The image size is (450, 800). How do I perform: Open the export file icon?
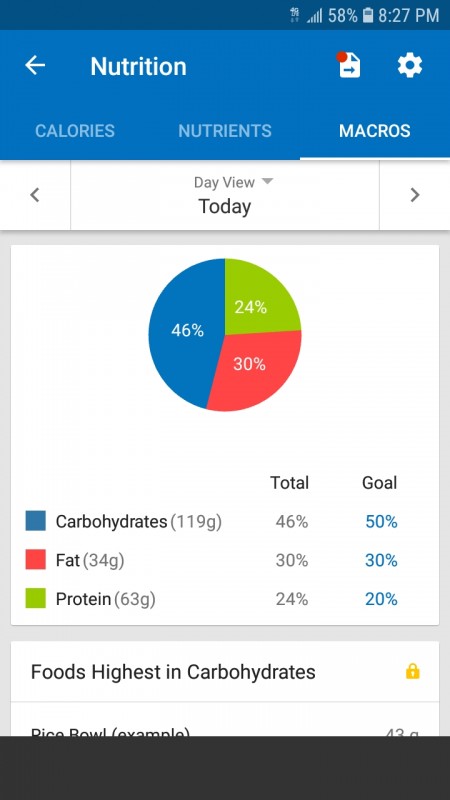click(349, 65)
